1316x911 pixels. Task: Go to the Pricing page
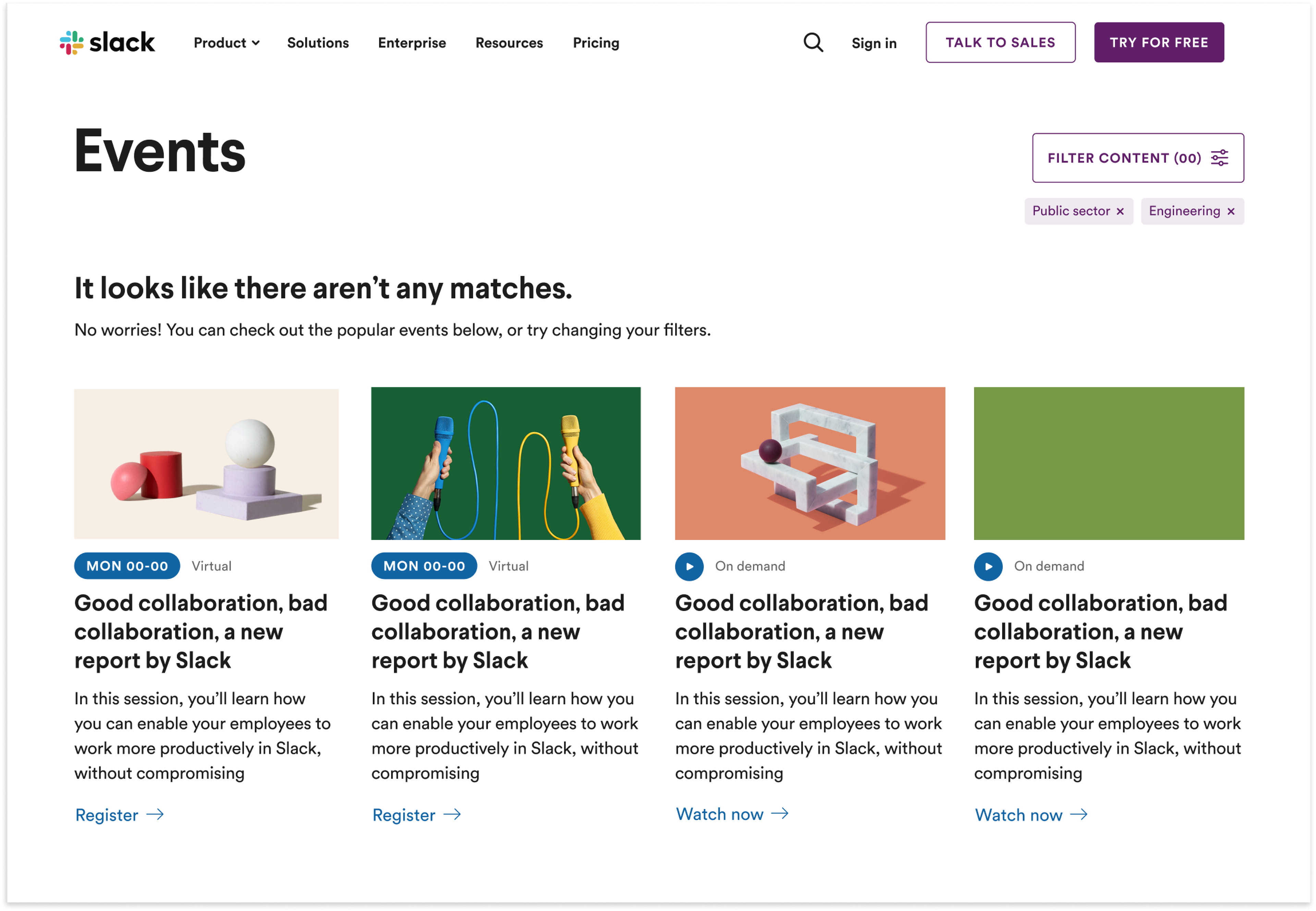pyautogui.click(x=596, y=43)
